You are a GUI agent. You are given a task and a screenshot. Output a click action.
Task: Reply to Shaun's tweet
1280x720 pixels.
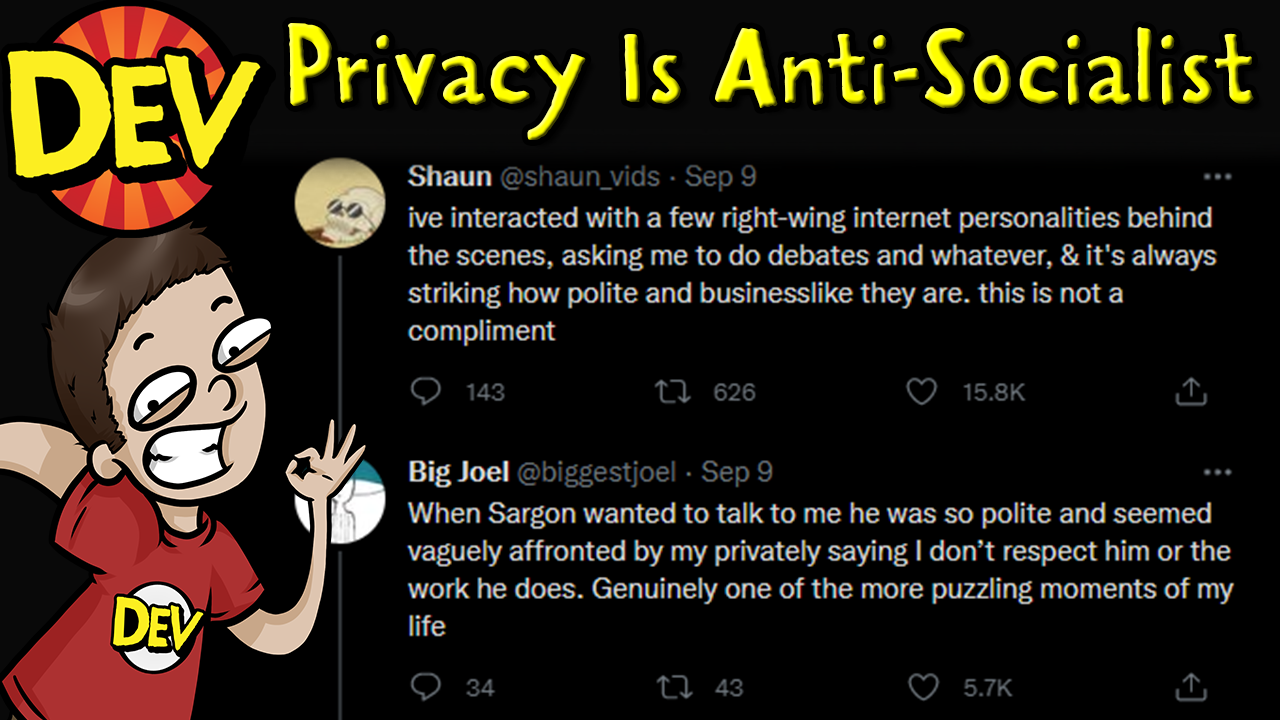[x=427, y=392]
